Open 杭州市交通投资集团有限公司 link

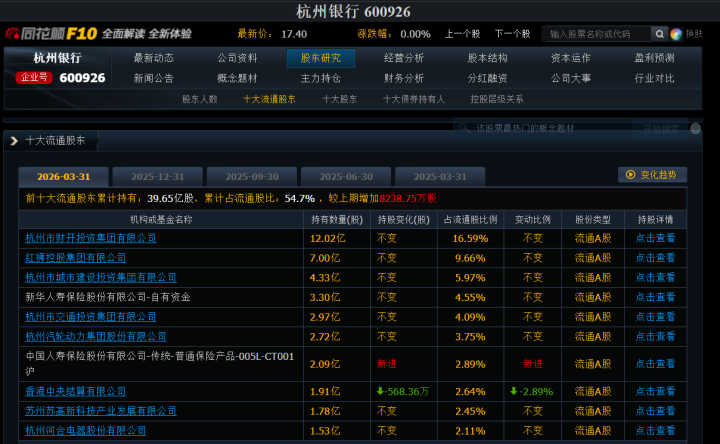[x=90, y=317]
